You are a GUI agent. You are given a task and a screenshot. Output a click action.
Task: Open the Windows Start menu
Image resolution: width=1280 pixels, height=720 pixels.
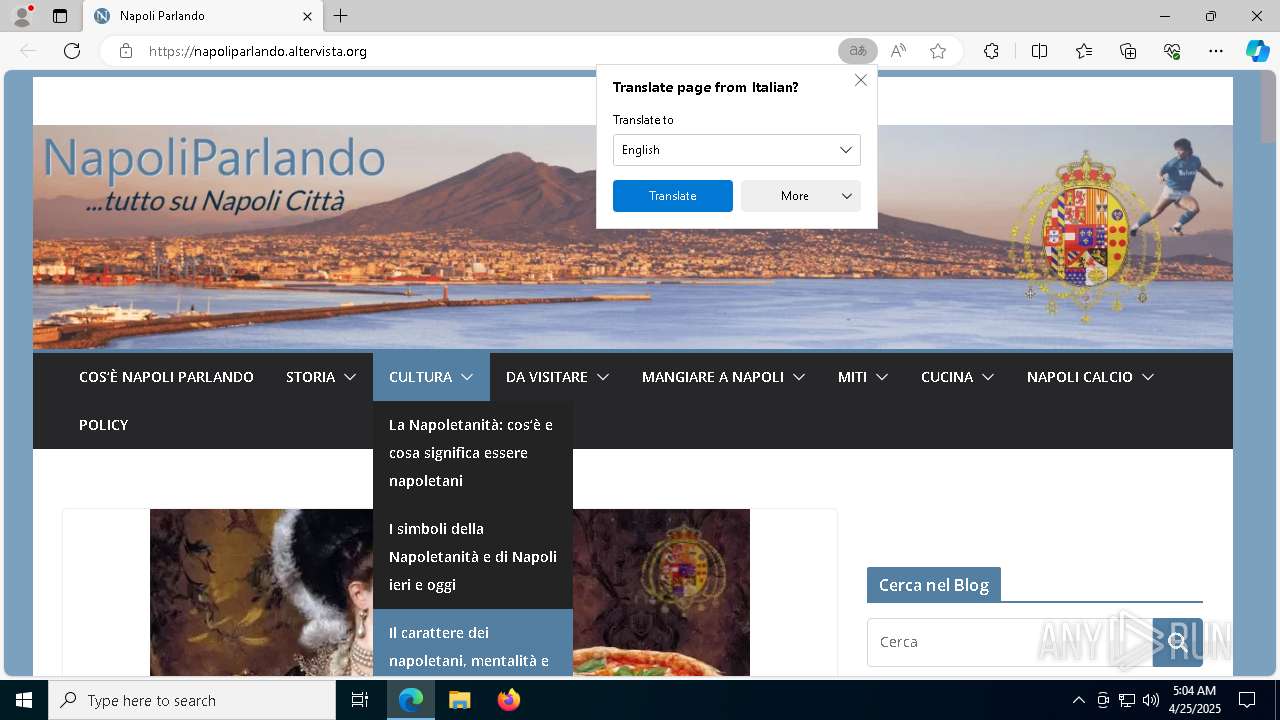coord(24,700)
